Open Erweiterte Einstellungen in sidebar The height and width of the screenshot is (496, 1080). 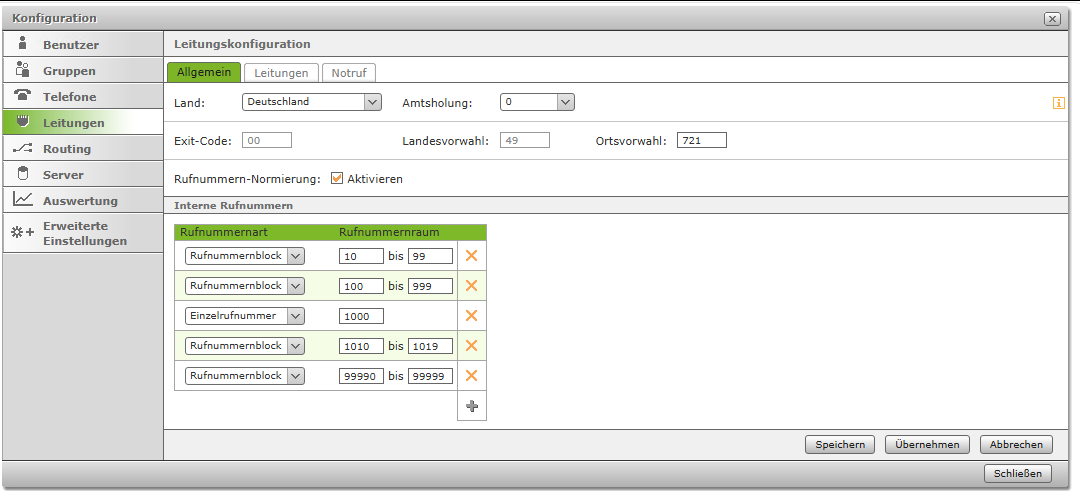coord(84,233)
